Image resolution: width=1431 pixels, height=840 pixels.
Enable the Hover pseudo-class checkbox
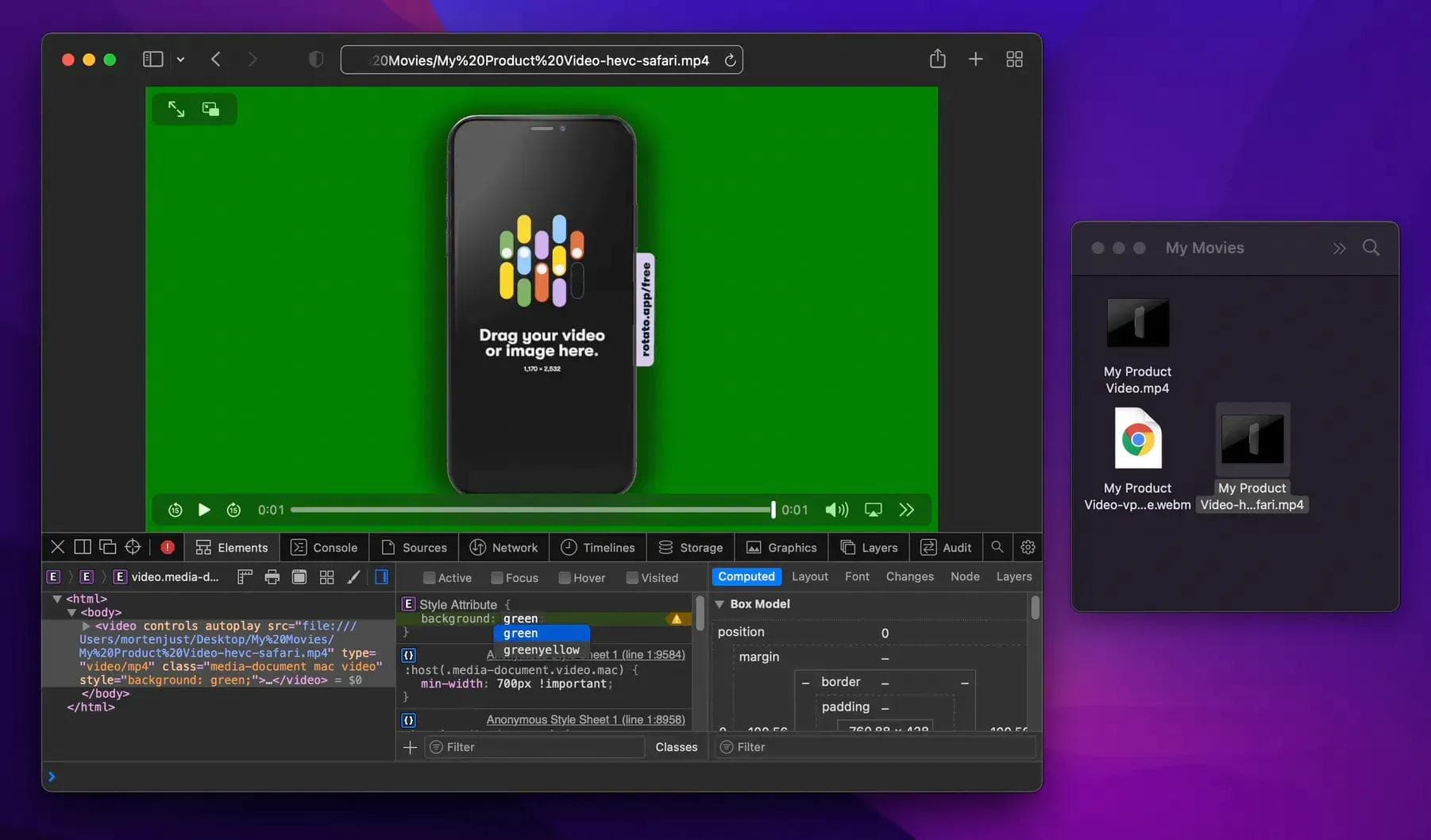click(x=565, y=578)
